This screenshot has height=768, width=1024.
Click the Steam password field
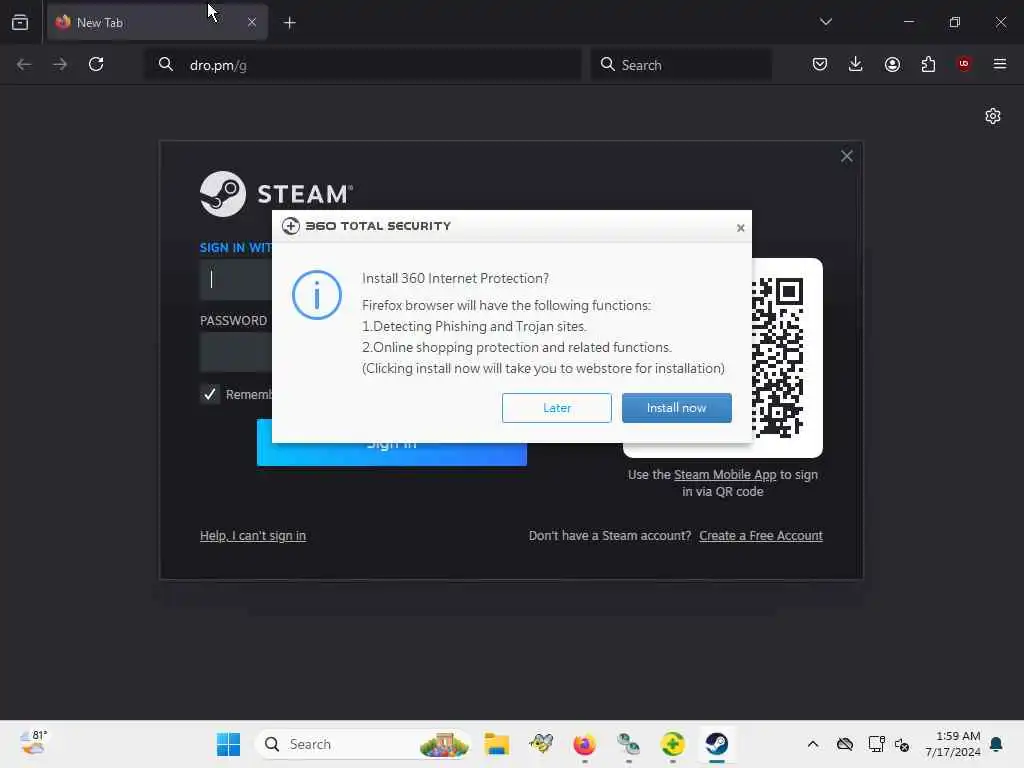tap(236, 352)
